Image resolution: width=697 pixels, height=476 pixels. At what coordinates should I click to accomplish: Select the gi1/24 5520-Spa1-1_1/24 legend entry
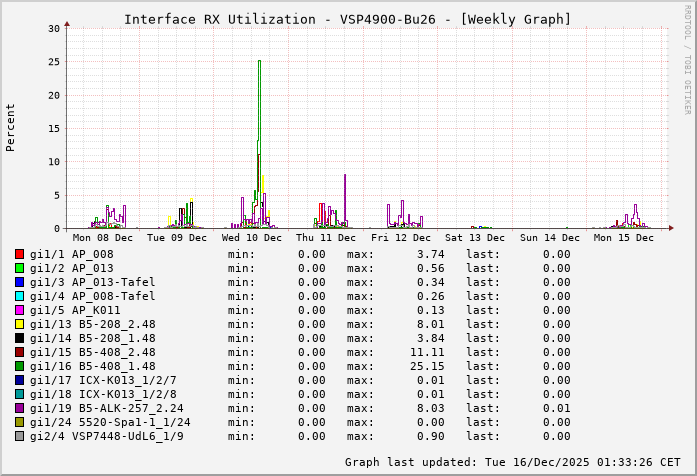click(x=110, y=422)
